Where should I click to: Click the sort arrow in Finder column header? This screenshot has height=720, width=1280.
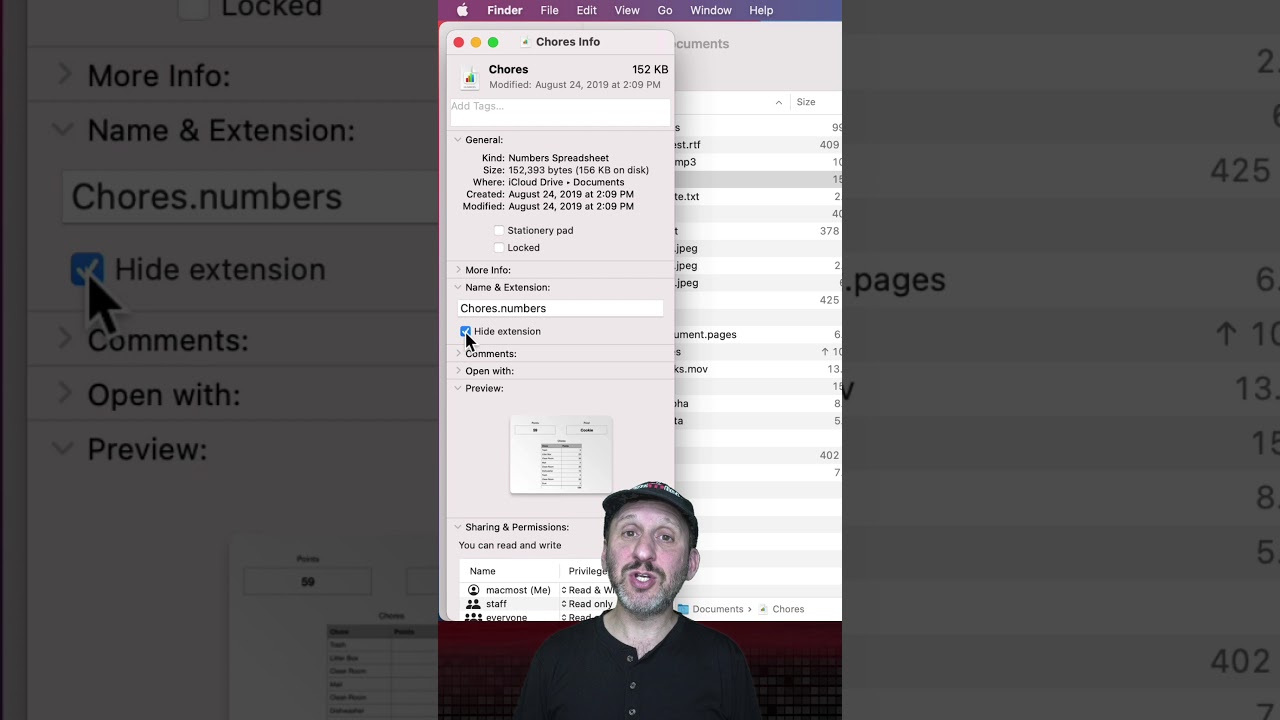pos(779,102)
